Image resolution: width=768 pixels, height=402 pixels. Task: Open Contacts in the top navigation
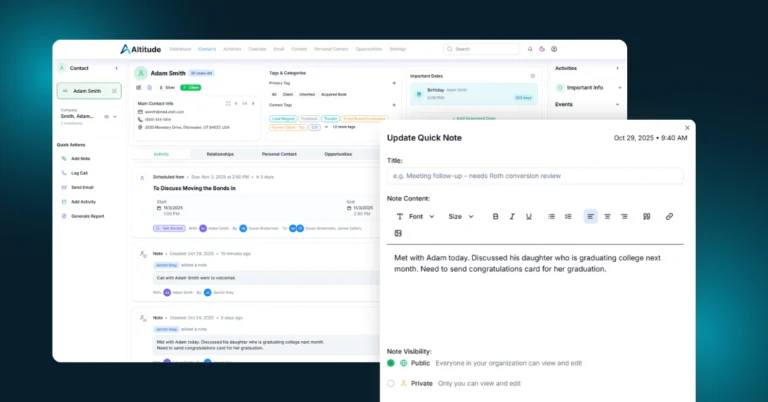tap(207, 49)
